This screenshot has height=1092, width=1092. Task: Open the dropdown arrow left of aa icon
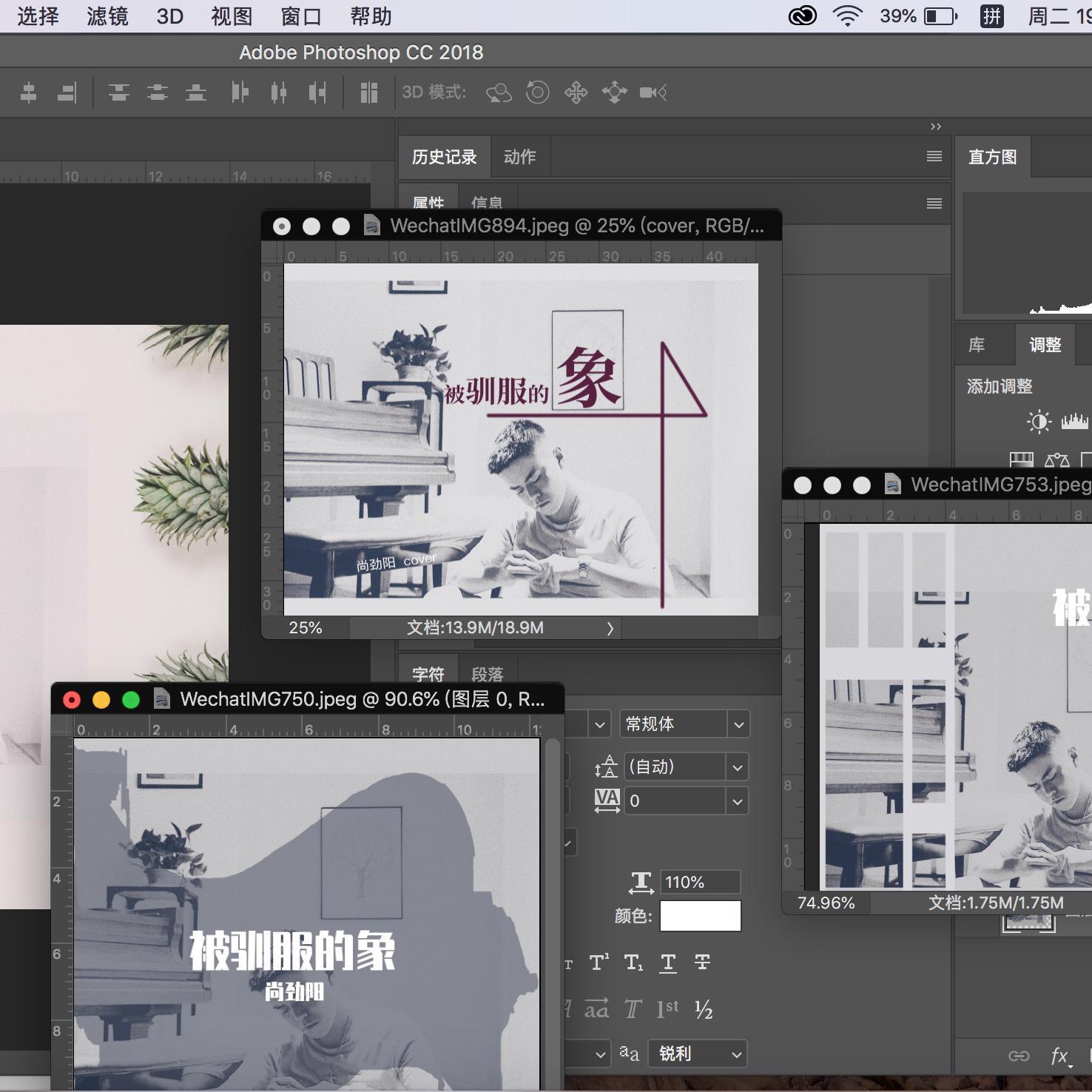[601, 1054]
